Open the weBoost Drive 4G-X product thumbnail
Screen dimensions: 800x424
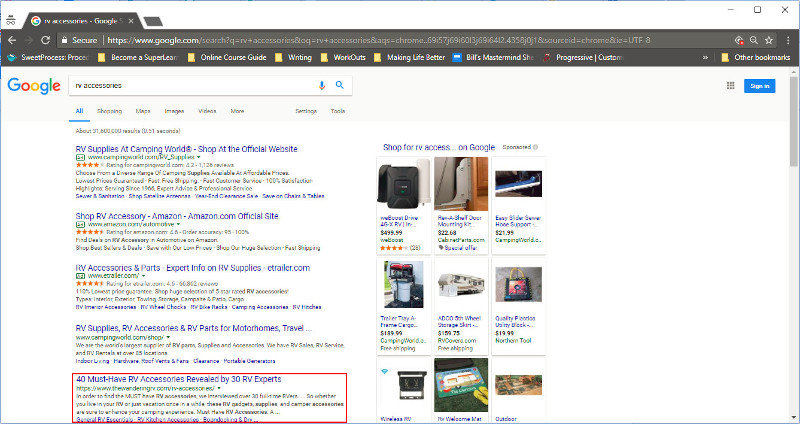tap(404, 184)
